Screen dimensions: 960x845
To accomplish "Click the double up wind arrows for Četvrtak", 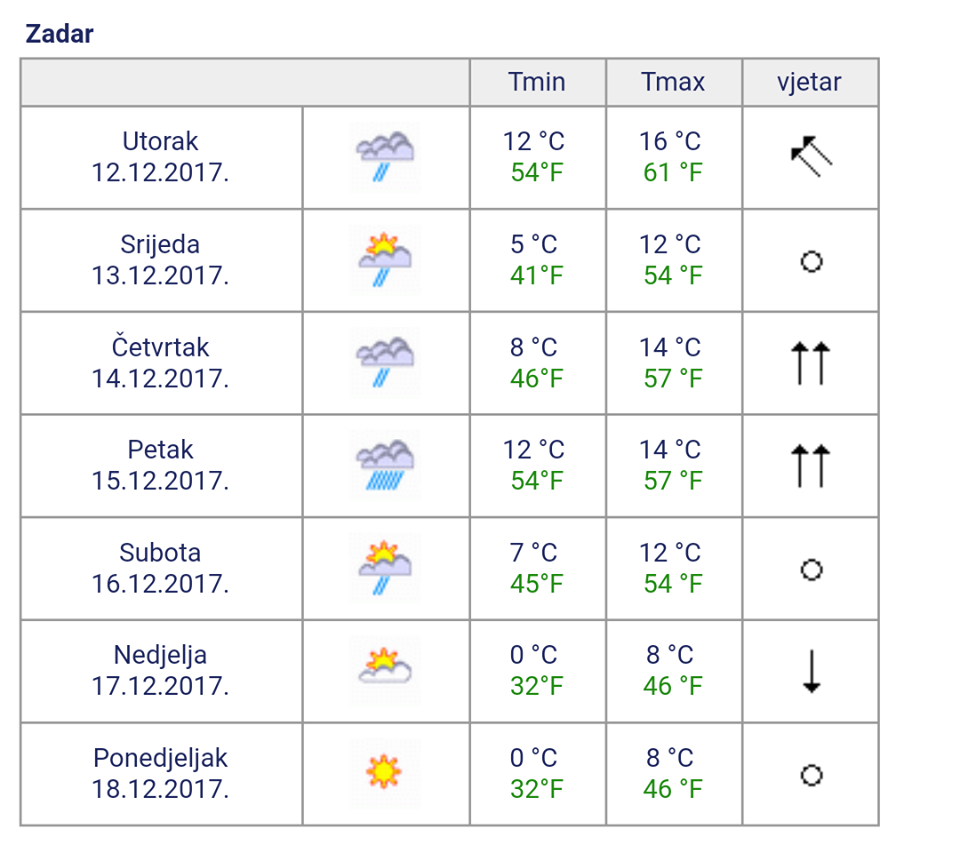I will click(811, 363).
